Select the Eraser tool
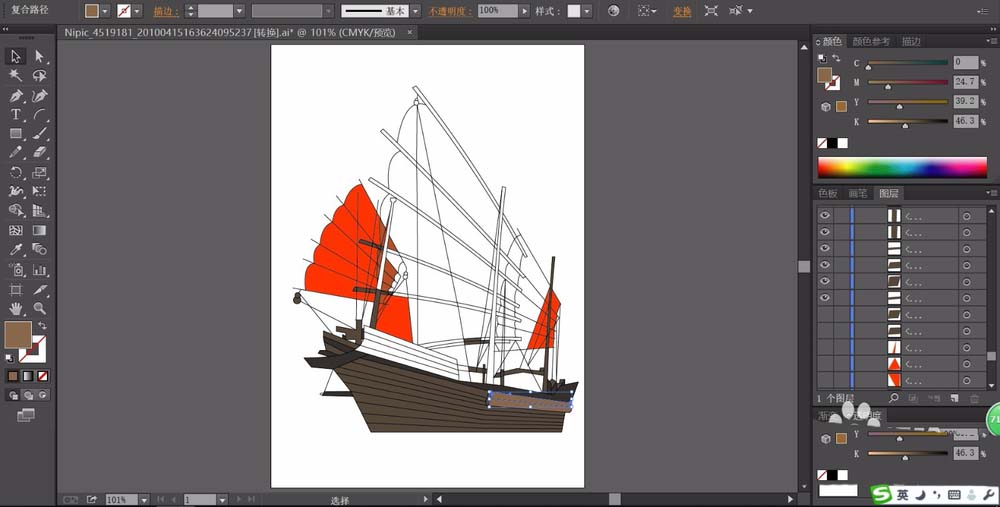This screenshot has height=507, width=1000. click(x=40, y=153)
